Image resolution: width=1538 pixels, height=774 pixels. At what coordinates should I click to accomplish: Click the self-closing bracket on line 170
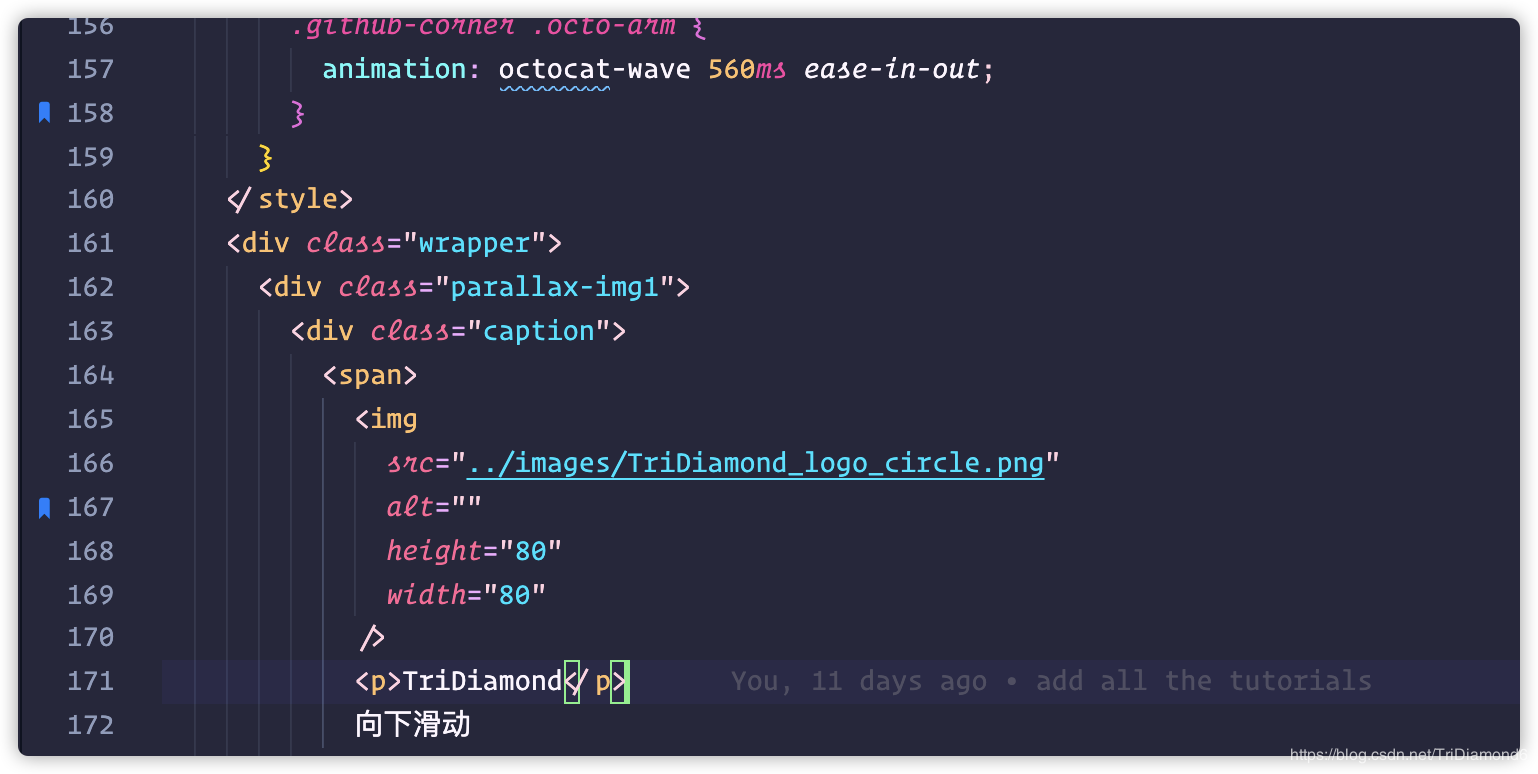click(x=371, y=637)
